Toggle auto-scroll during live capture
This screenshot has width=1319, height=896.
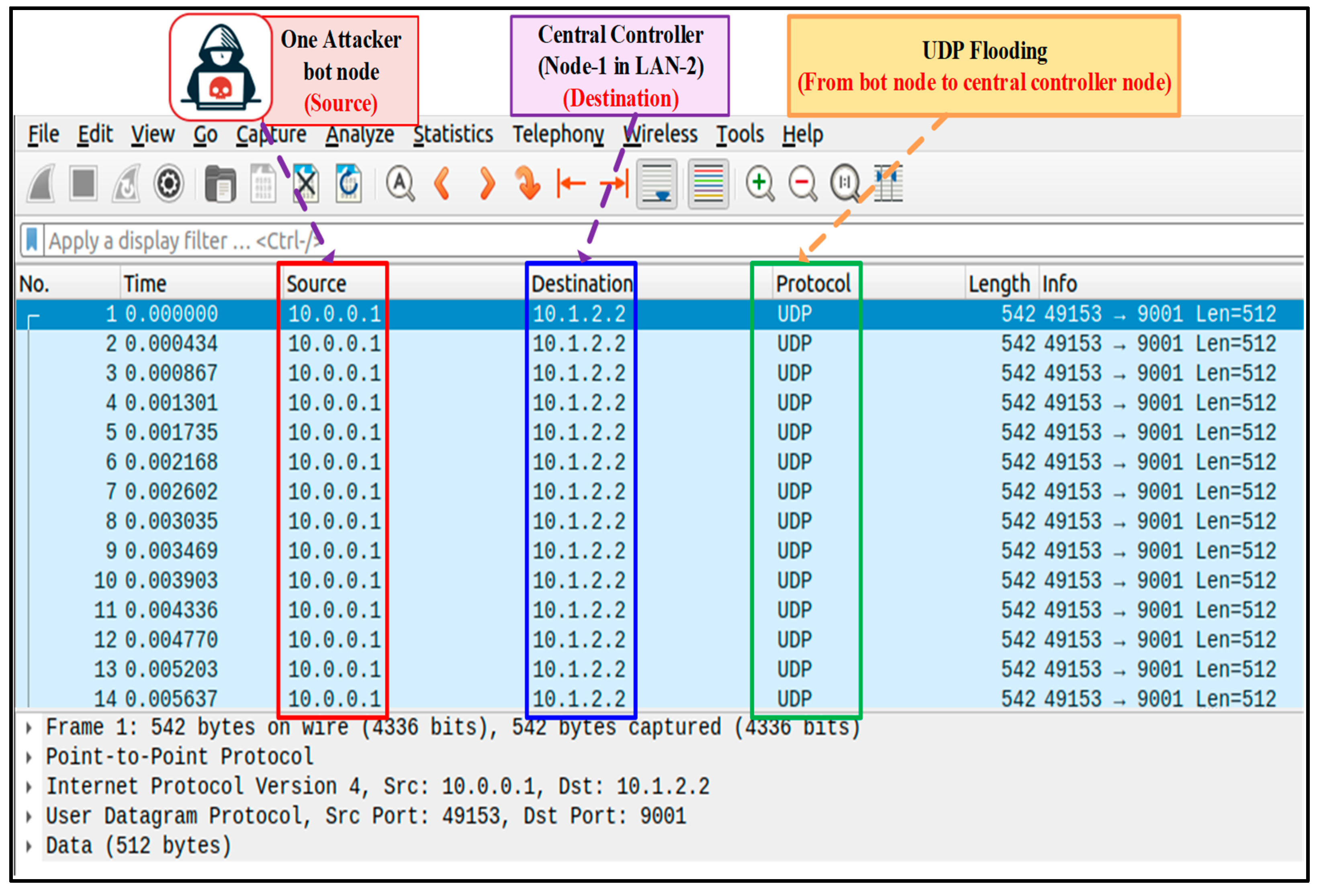click(x=656, y=184)
